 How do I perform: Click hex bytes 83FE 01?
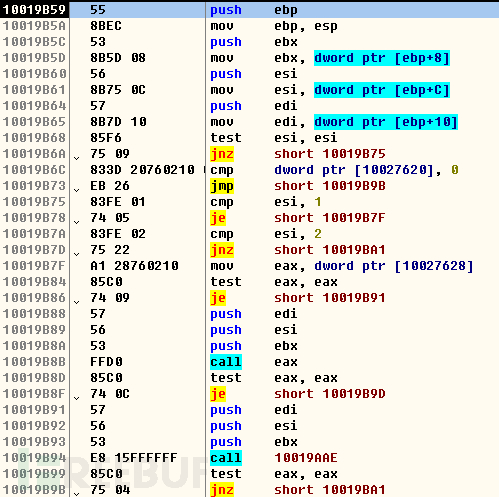[x=118, y=202]
